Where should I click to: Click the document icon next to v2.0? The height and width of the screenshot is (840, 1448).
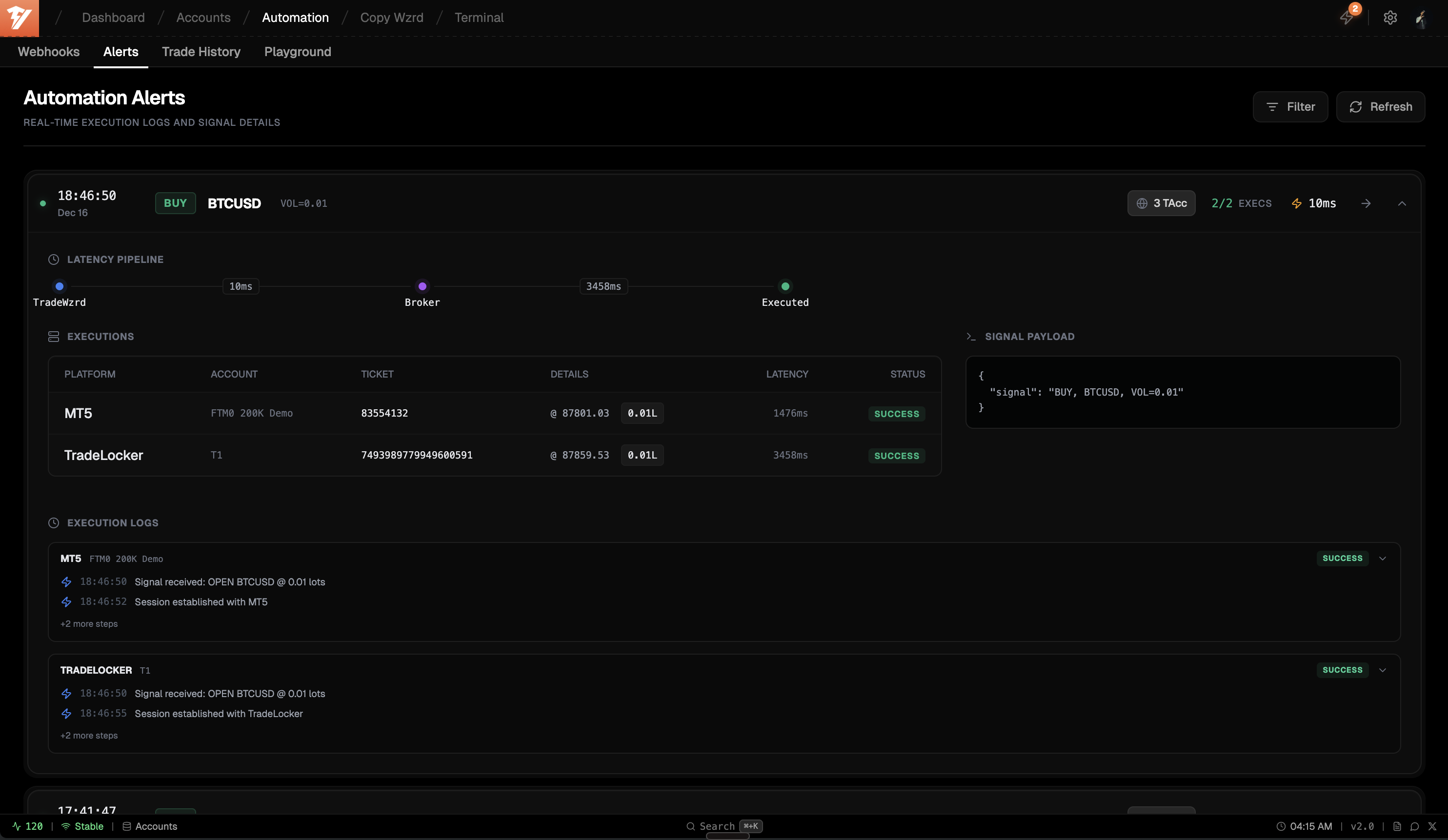1397,826
